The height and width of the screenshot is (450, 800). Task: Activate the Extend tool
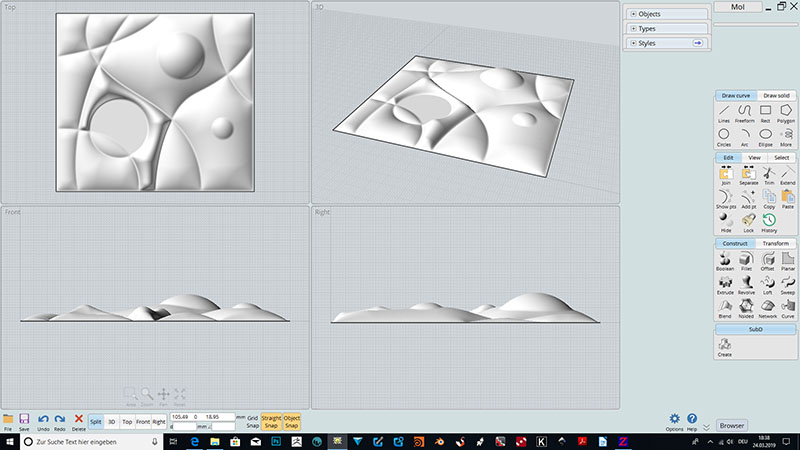(788, 176)
